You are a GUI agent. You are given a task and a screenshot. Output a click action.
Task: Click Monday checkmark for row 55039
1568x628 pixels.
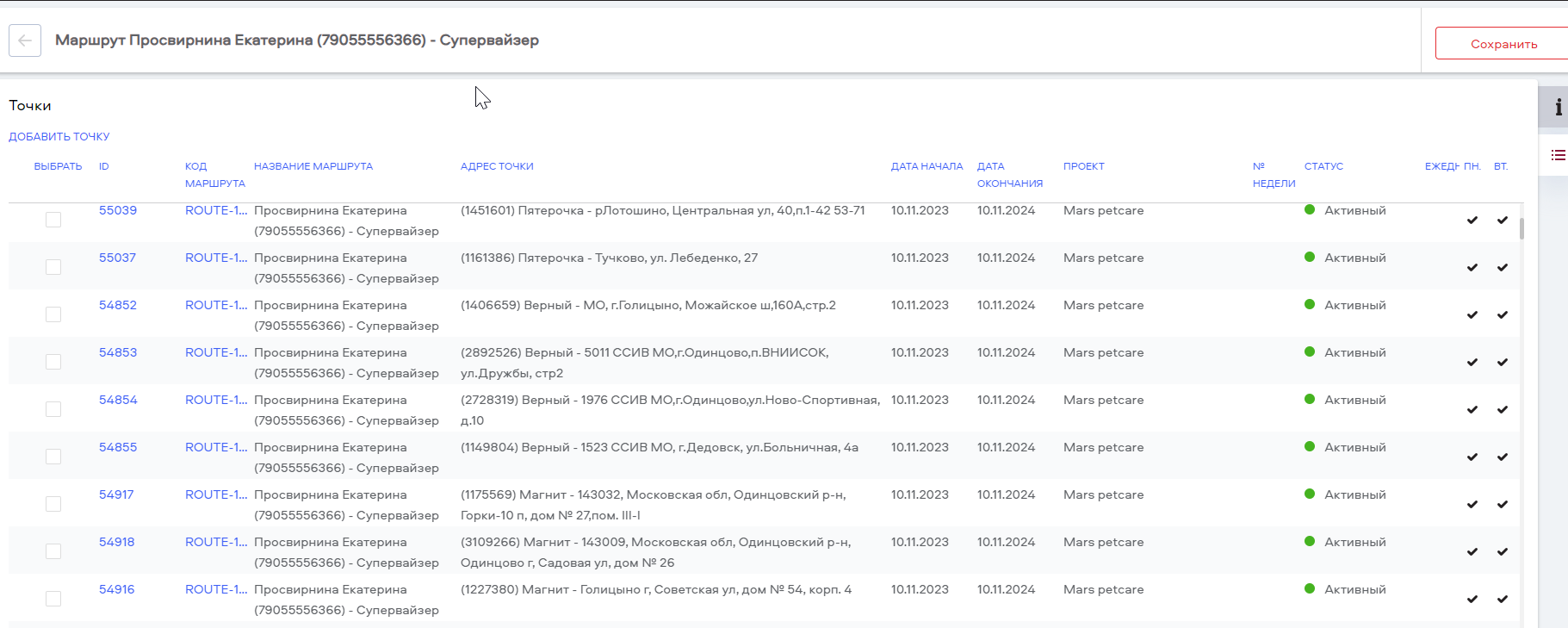(x=1472, y=221)
